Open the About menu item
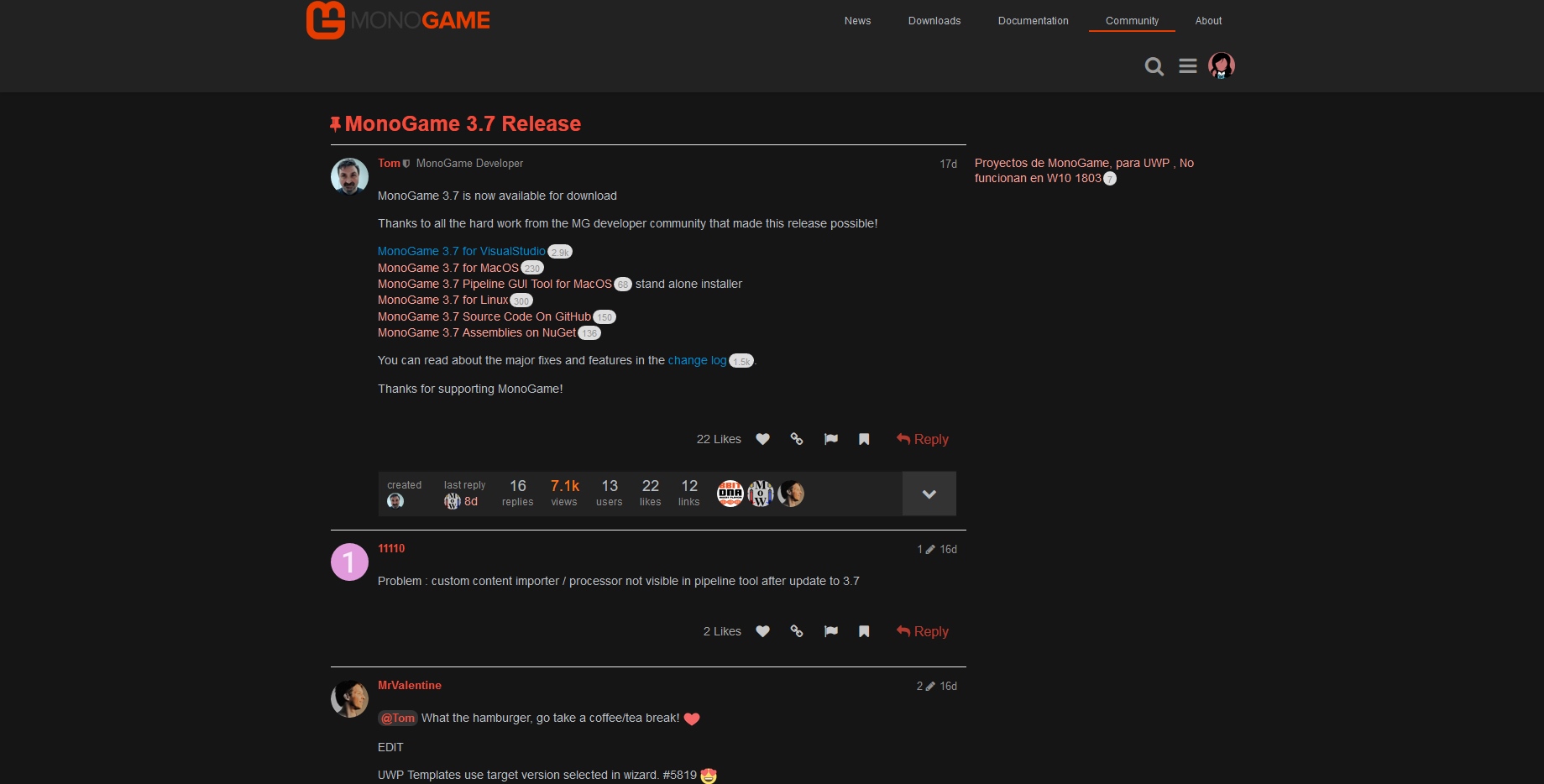This screenshot has height=784, width=1544. [1208, 21]
